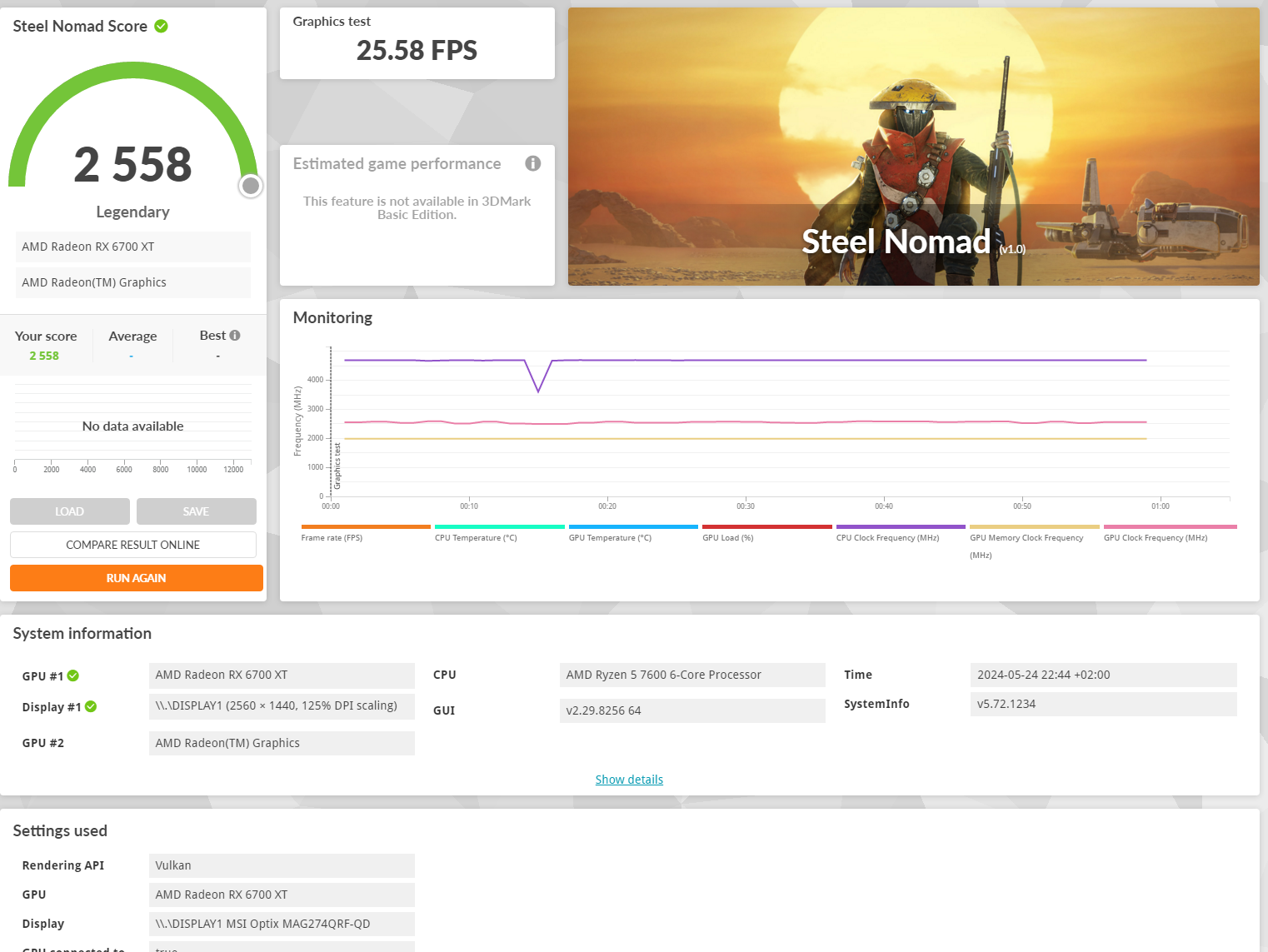Click the dip in the purple CPU clock line
1268x952 pixels.
coord(538,390)
